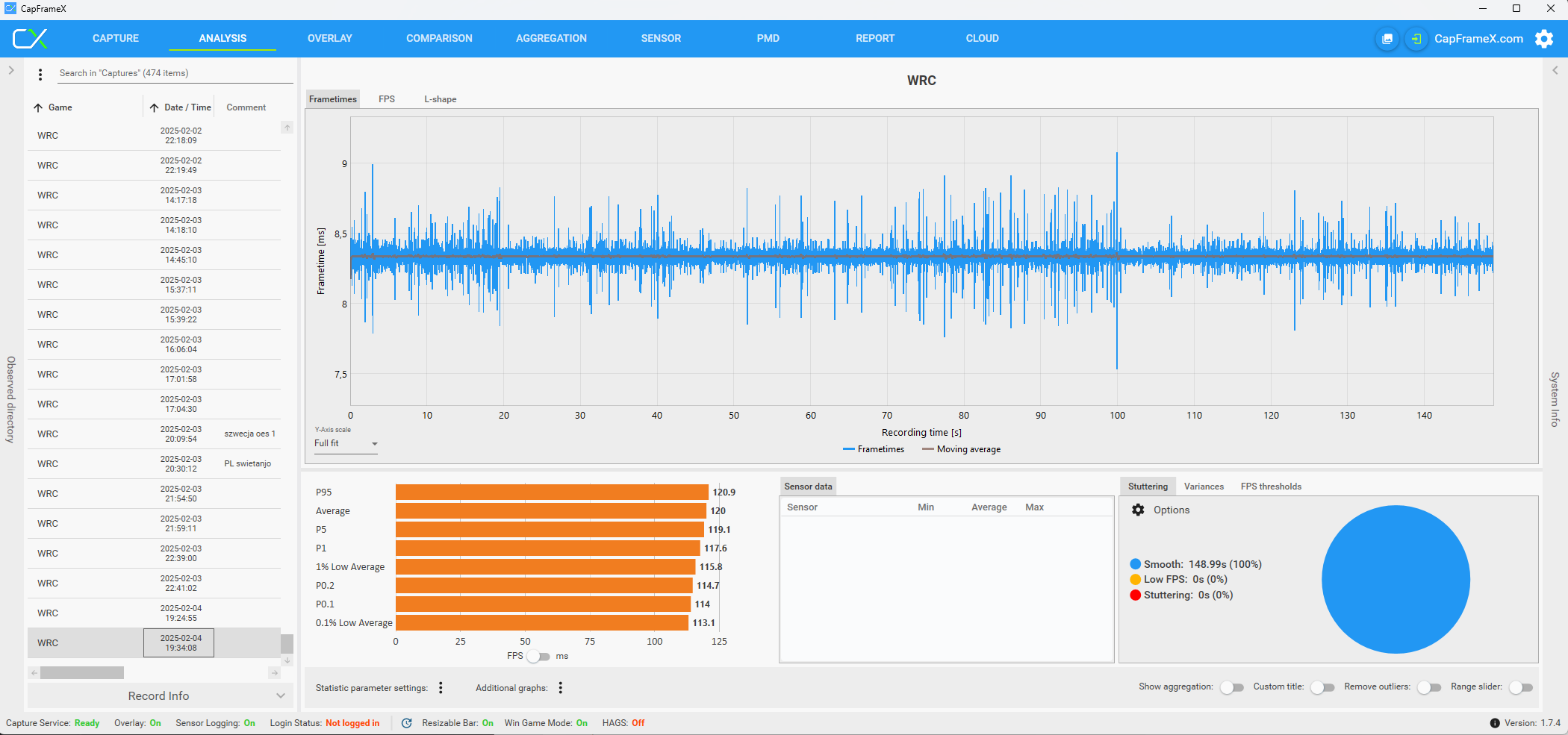Click the settings gear icon in header
Screen dimensions: 1568x735
[x=1544, y=39]
